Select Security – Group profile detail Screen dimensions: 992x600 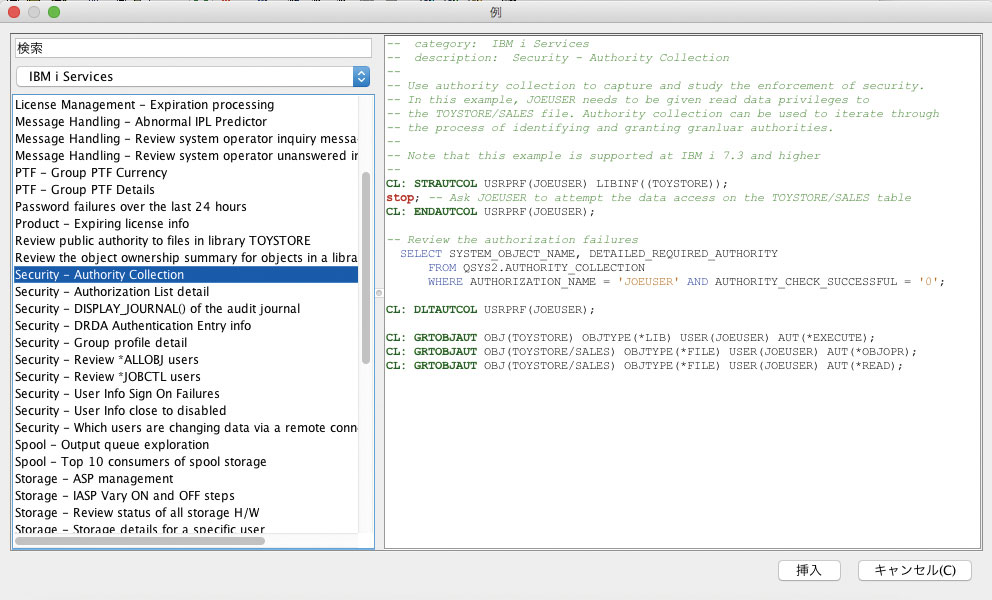101,342
